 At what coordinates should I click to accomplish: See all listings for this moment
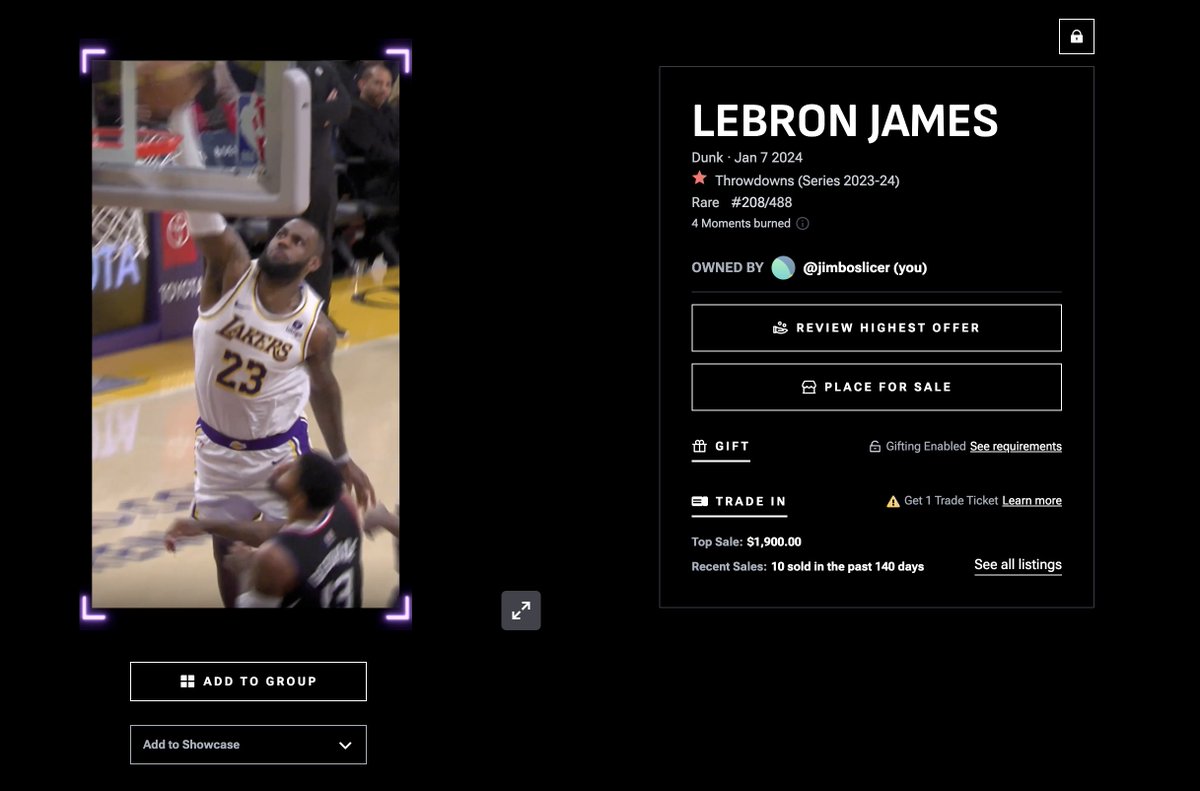click(x=1018, y=565)
